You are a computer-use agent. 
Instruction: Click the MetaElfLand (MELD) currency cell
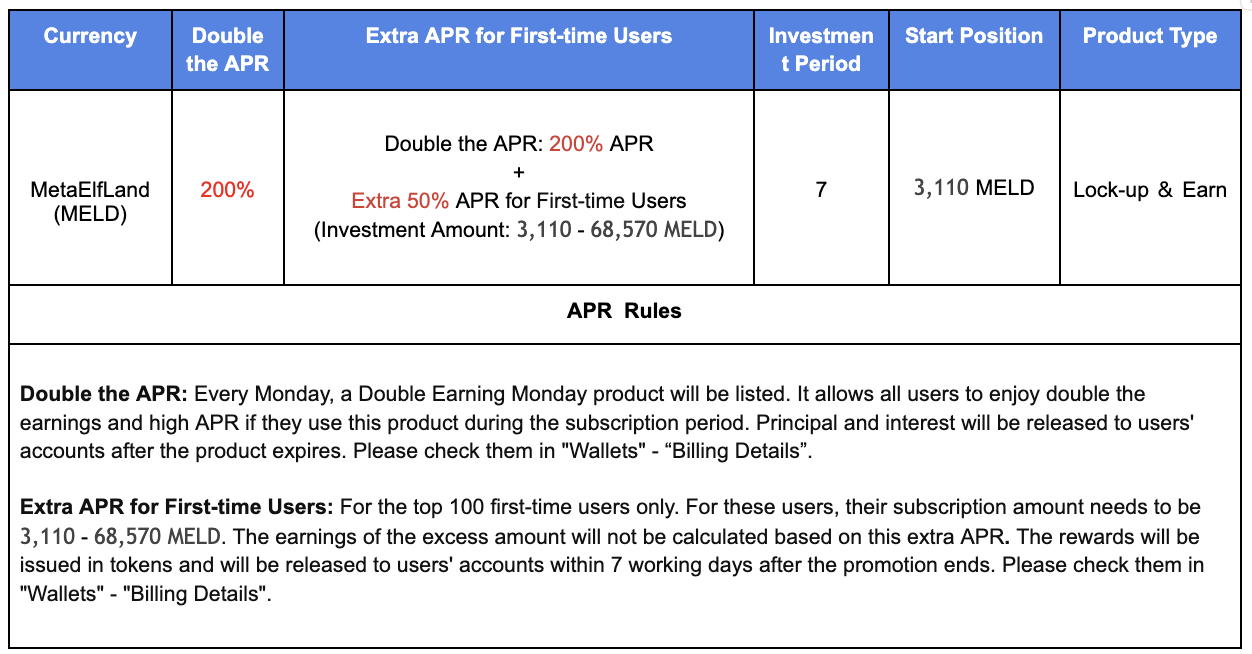[x=90, y=201]
